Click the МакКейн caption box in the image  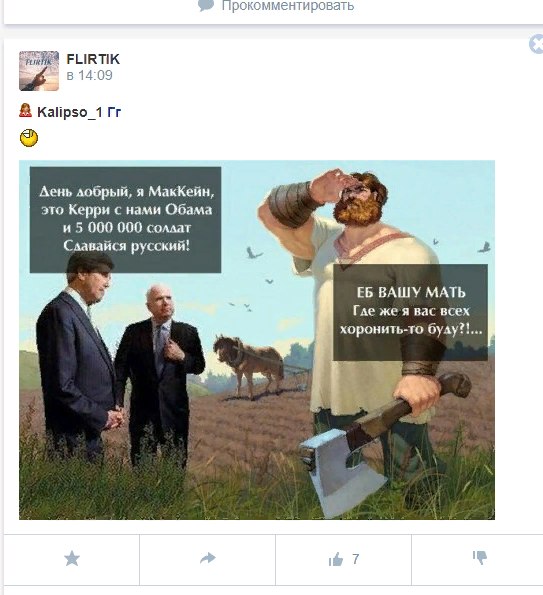126,220
